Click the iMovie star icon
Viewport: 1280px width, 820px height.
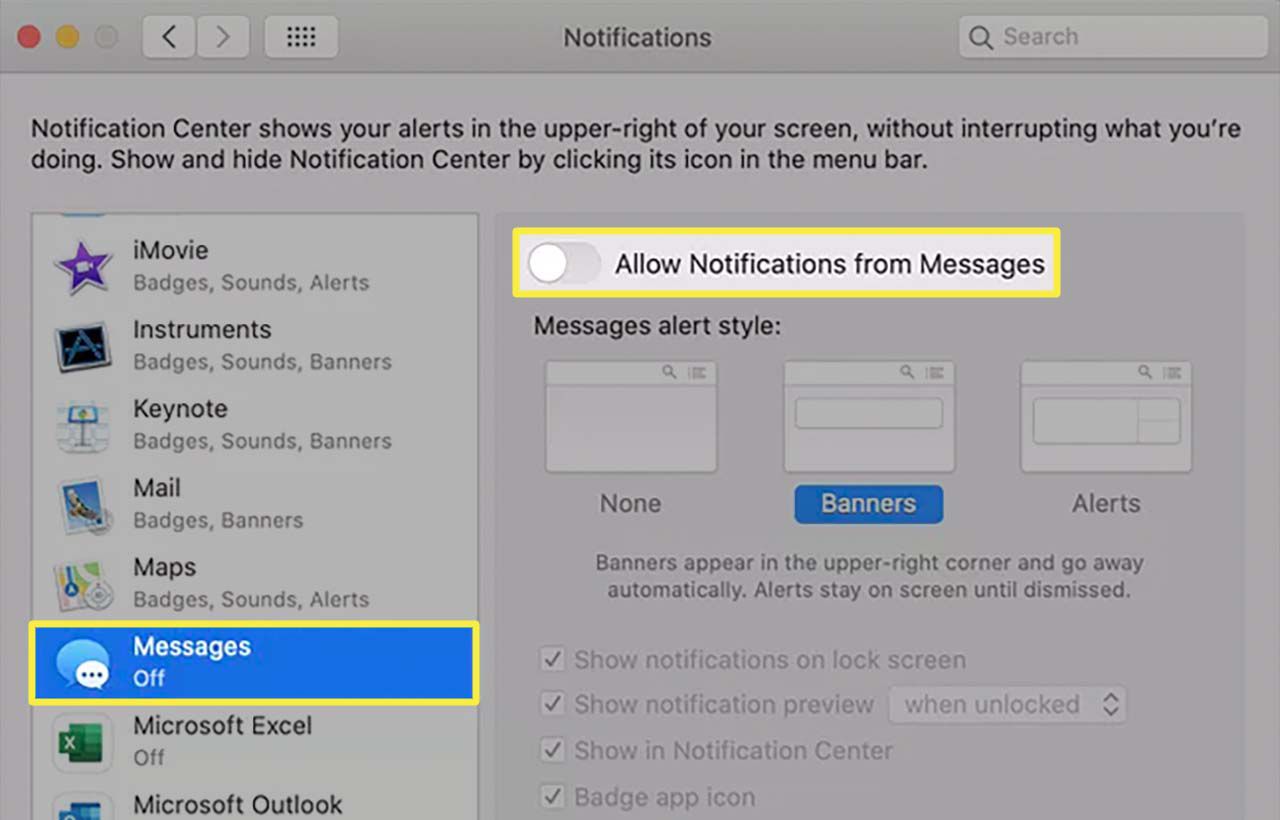click(x=84, y=266)
